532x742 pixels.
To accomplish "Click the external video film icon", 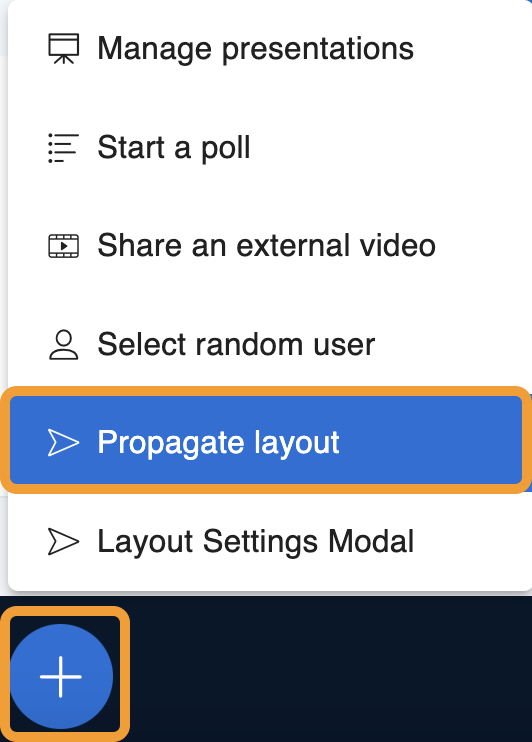I will pyautogui.click(x=64, y=246).
